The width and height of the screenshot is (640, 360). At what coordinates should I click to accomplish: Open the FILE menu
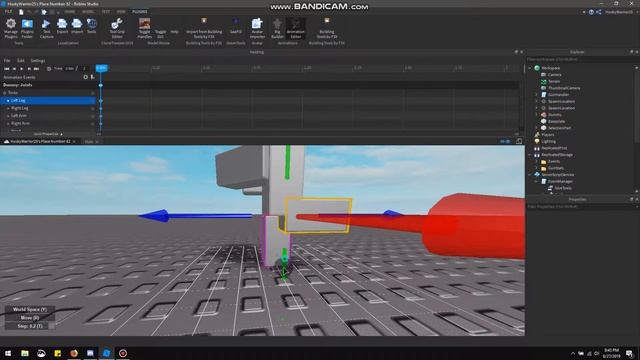(x=8, y=11)
